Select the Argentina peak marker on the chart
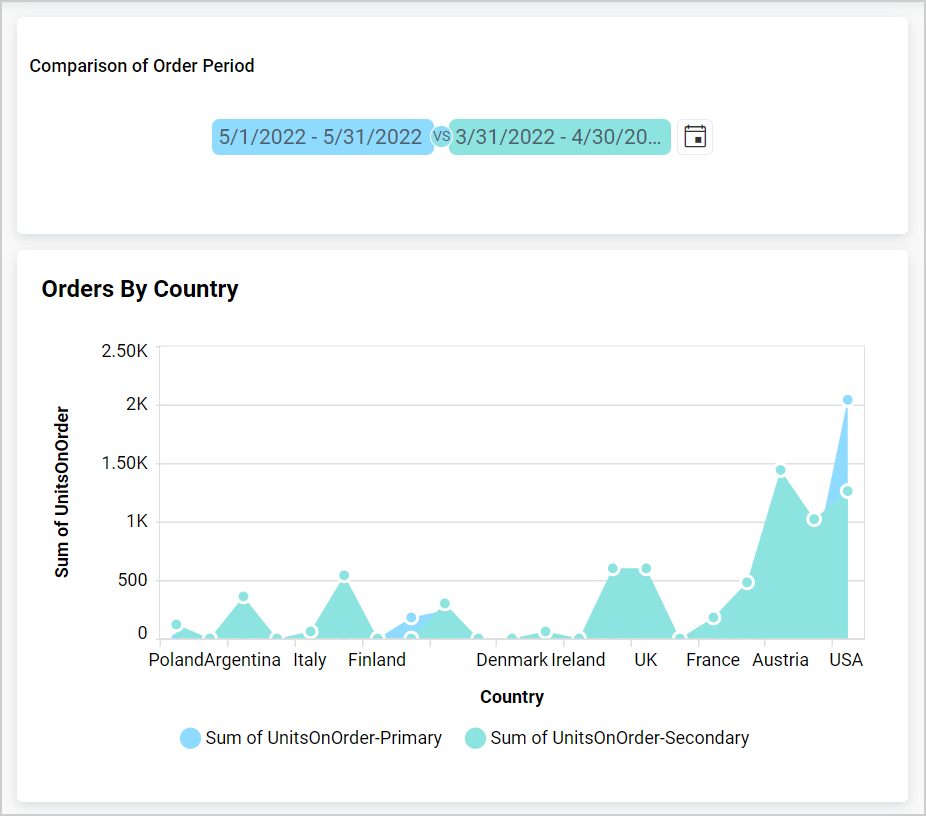 (243, 597)
